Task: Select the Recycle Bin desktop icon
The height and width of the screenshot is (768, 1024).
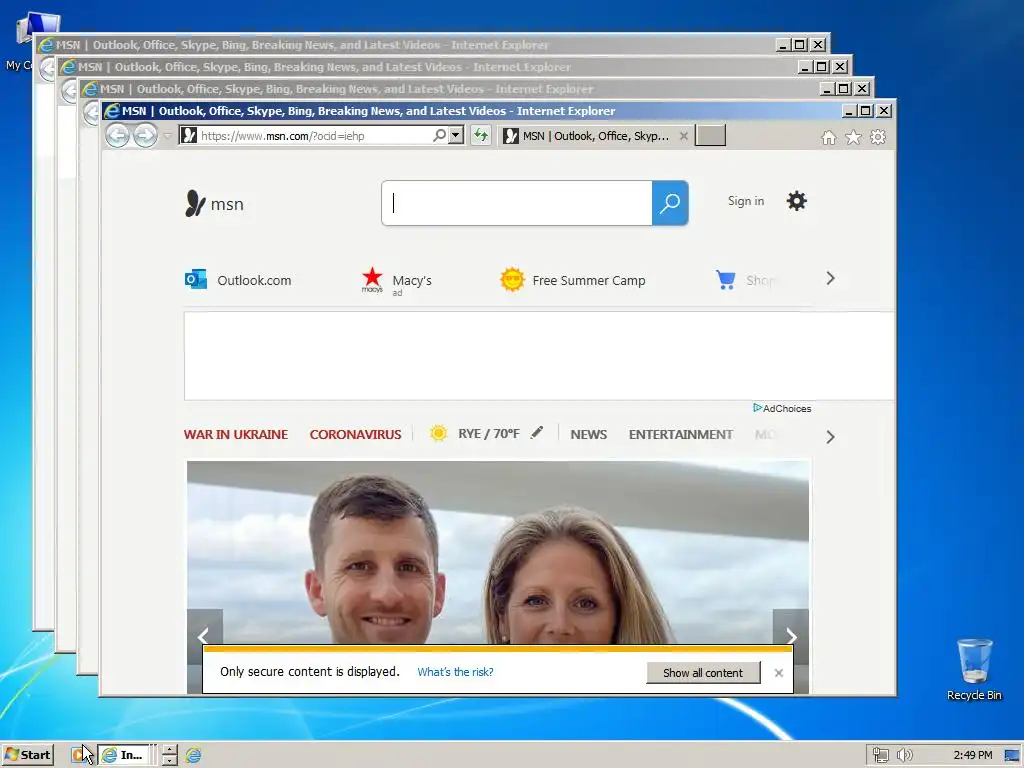Action: coord(974,669)
